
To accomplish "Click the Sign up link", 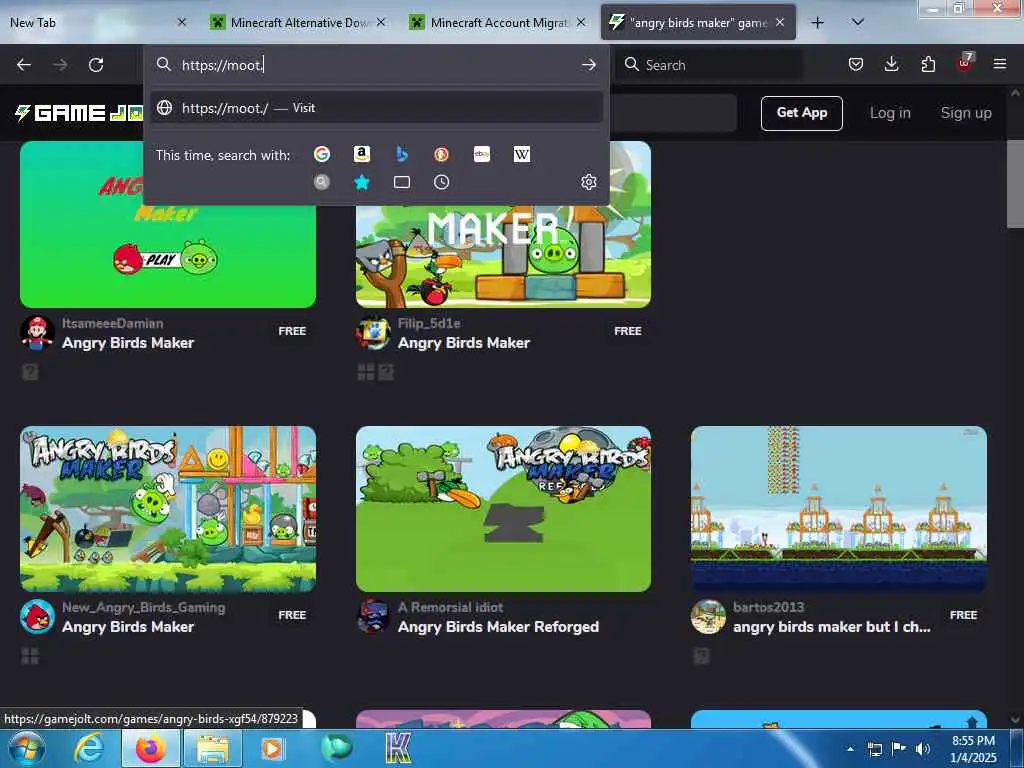I will point(965,113).
